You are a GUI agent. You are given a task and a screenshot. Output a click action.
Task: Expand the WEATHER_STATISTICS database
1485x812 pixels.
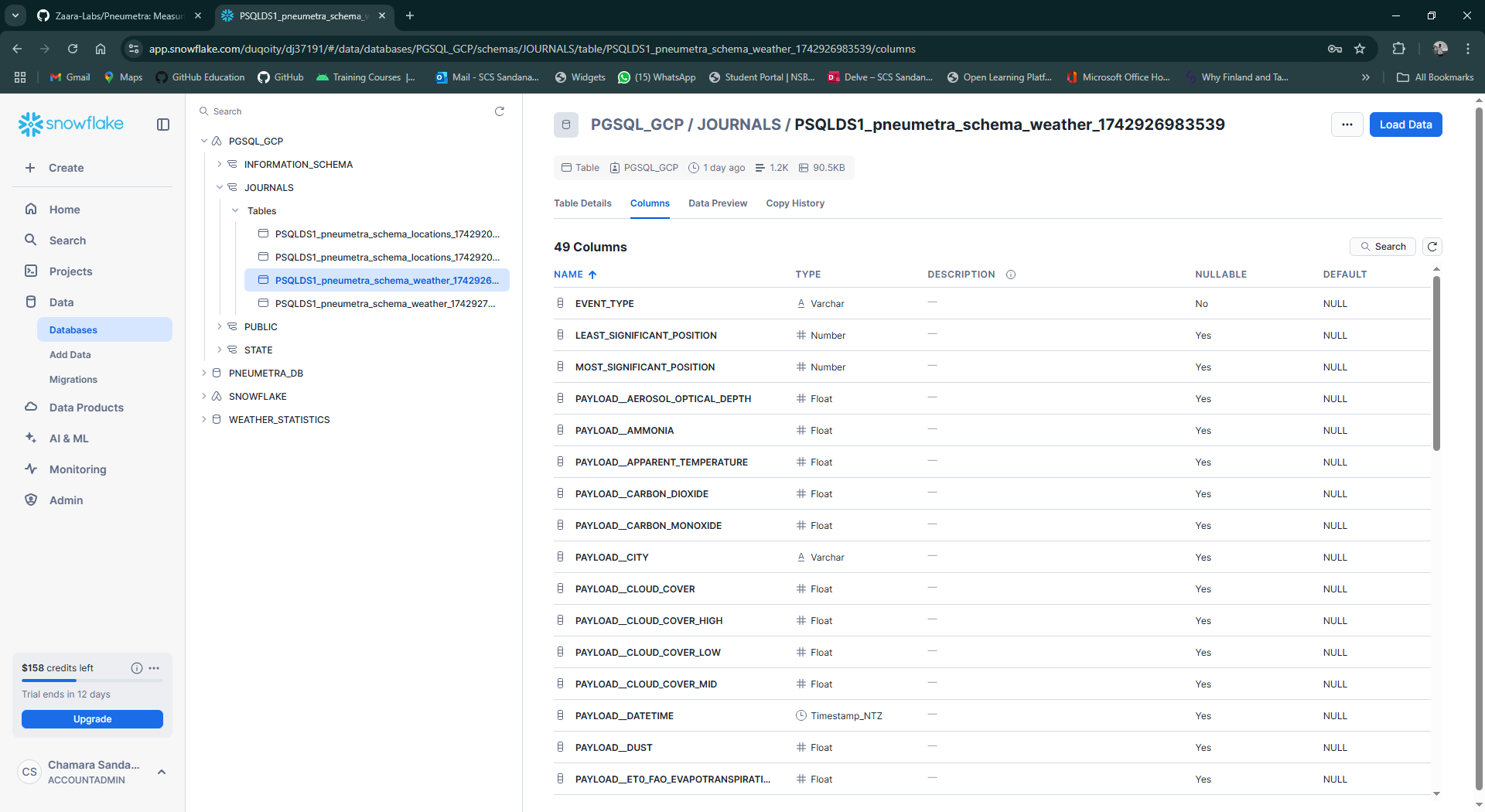(204, 420)
